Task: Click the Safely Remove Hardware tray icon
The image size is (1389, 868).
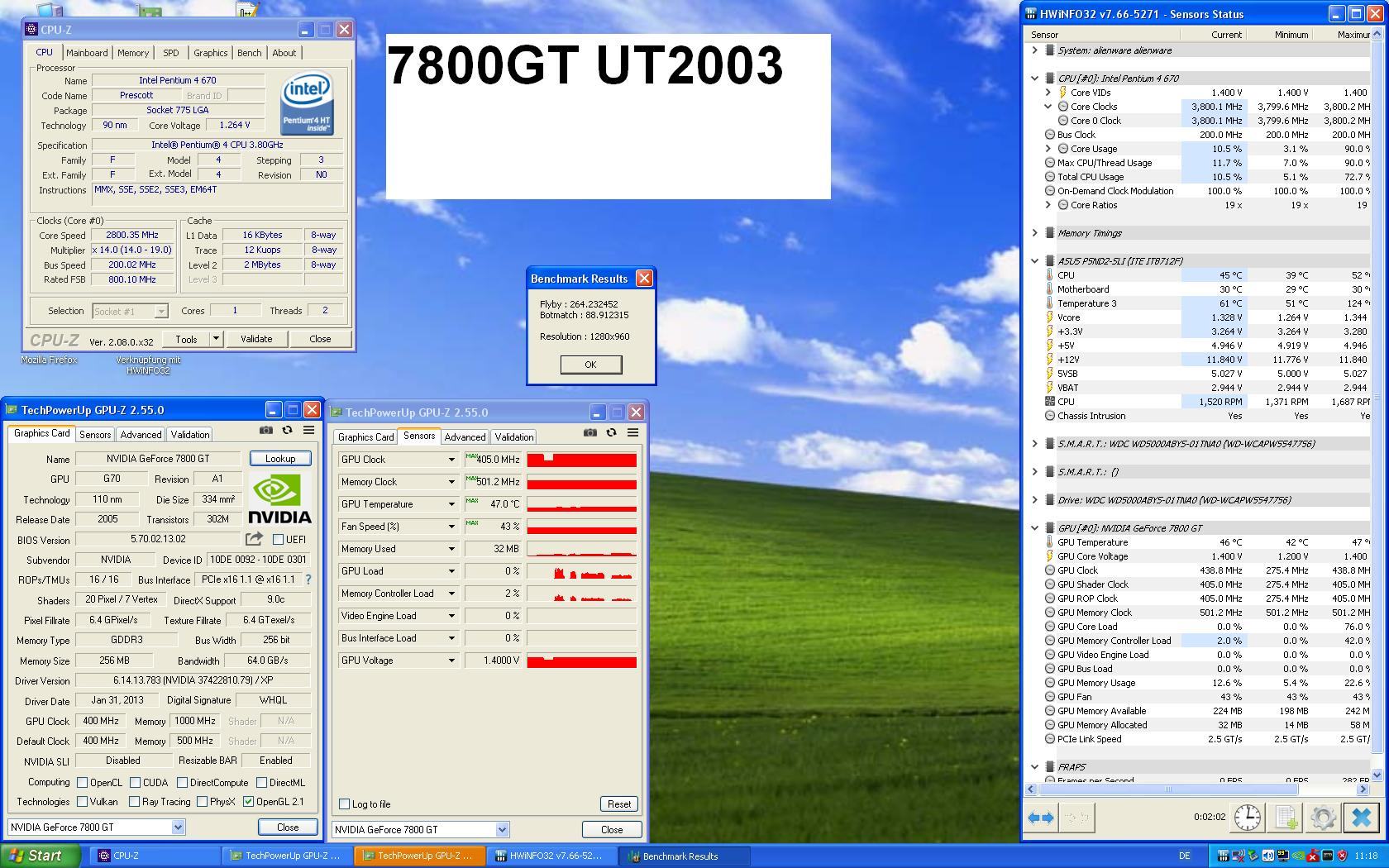Action: point(1253,856)
